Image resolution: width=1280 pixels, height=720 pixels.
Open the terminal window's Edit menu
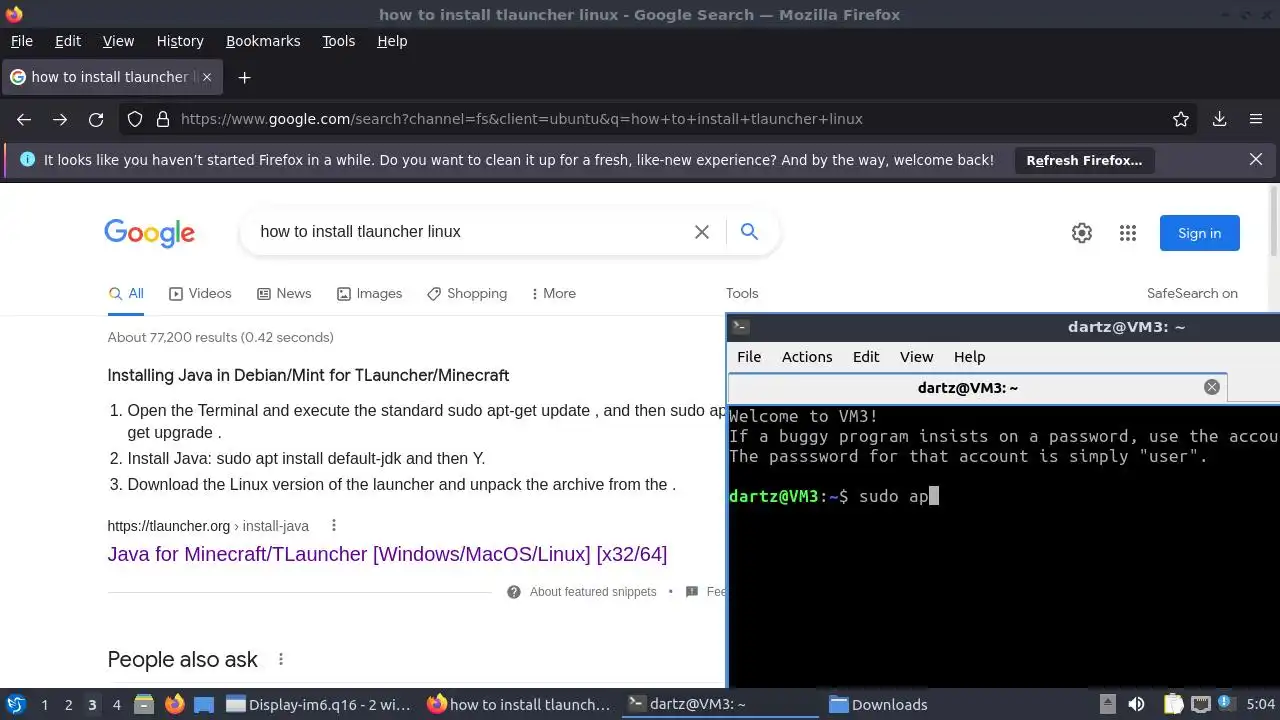click(866, 357)
